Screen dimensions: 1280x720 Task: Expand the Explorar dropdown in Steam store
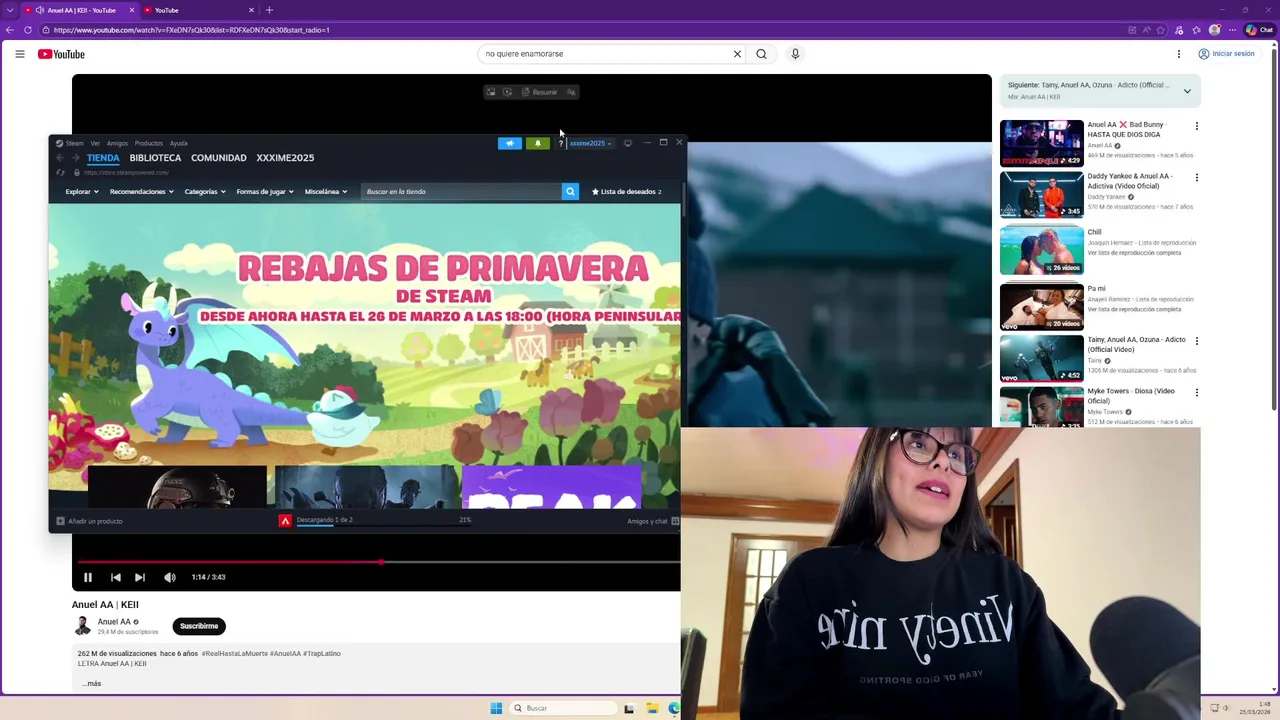point(82,191)
